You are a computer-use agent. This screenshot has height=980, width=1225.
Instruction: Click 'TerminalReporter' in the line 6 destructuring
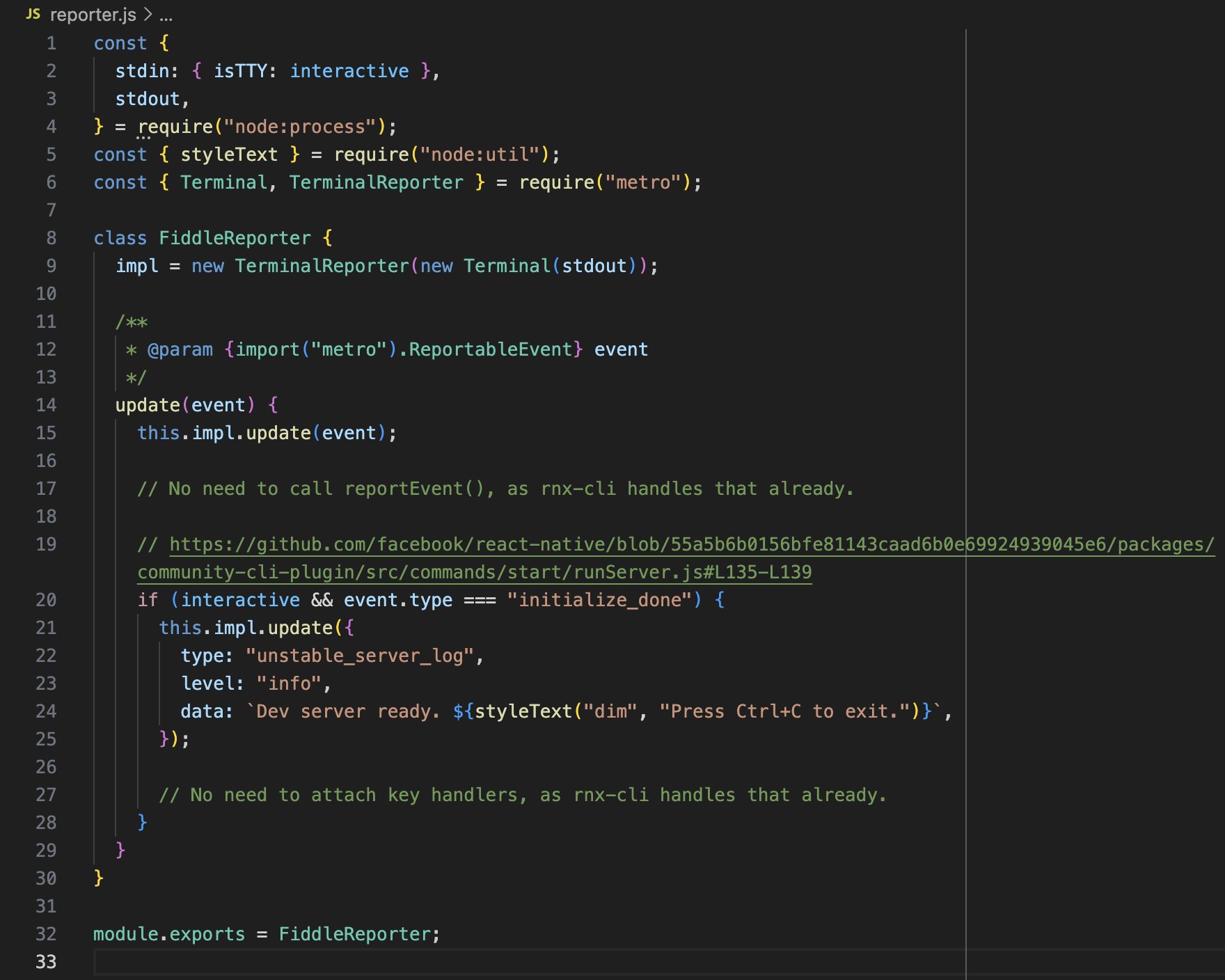point(377,182)
